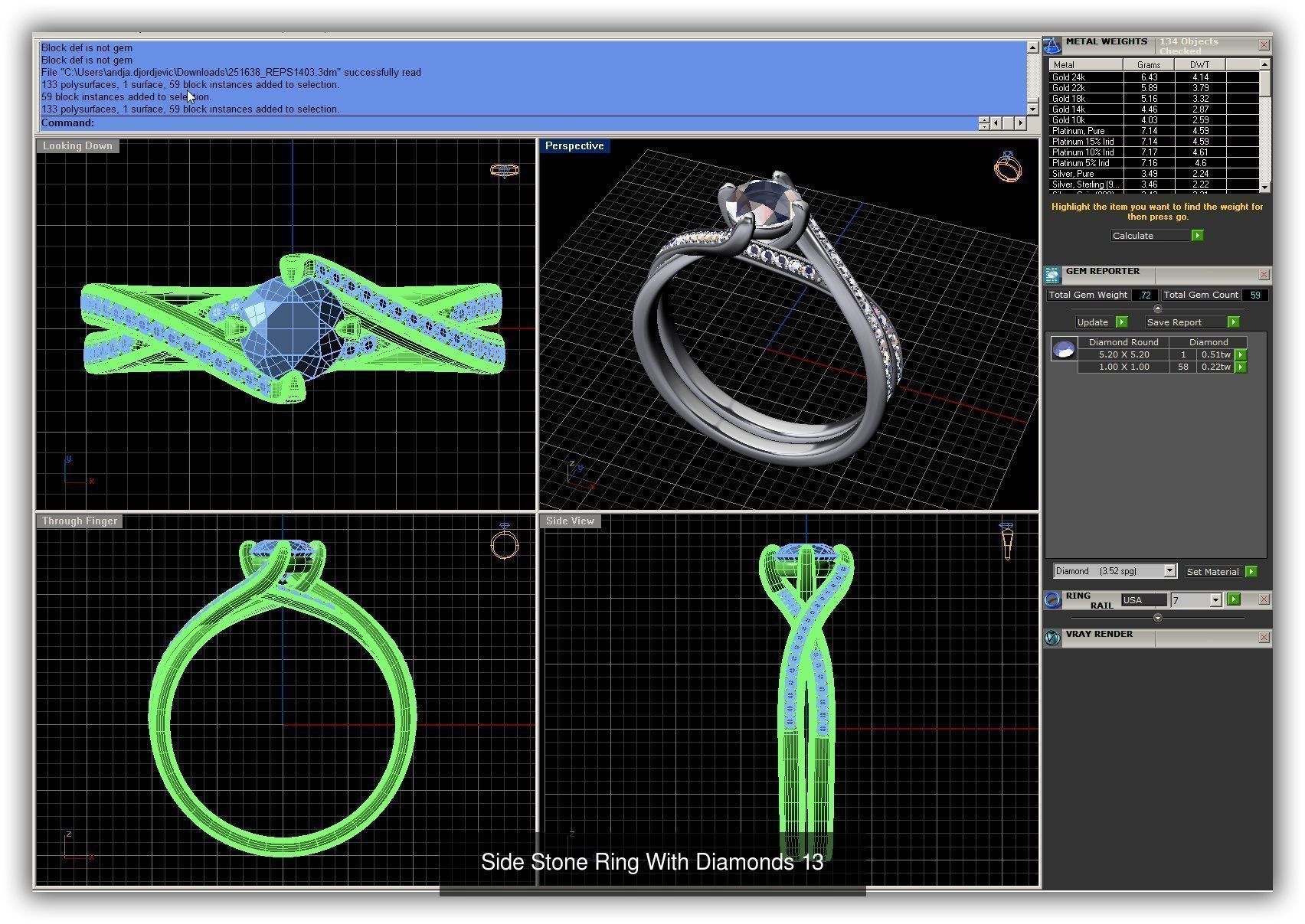Click the Ring Rail panel icon
The height and width of the screenshot is (924, 1305).
point(1053,600)
